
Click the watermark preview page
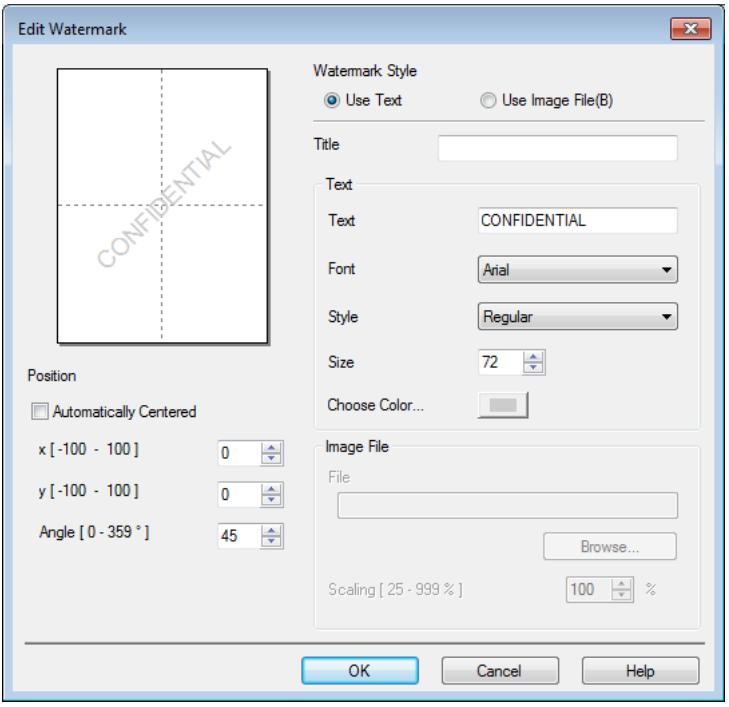(x=162, y=206)
